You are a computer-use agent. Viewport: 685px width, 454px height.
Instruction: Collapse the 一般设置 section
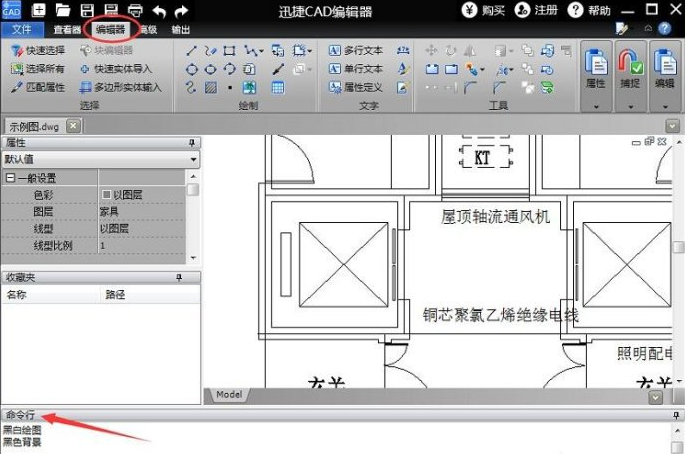(x=10, y=178)
